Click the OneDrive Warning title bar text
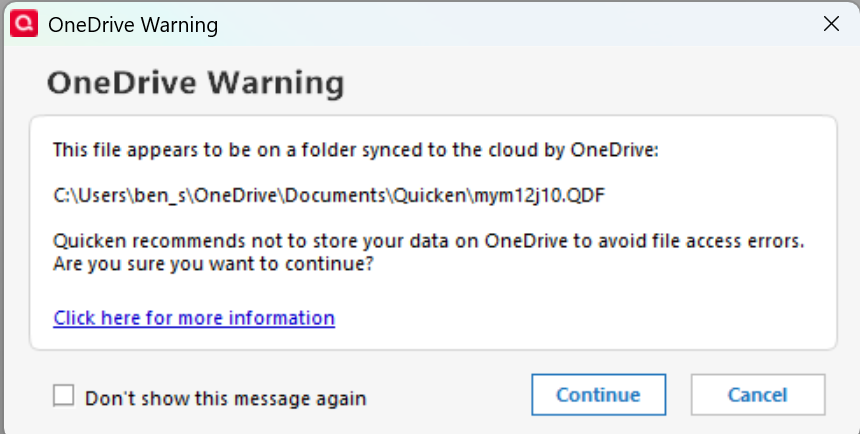Image resolution: width=860 pixels, height=434 pixels. 133,25
